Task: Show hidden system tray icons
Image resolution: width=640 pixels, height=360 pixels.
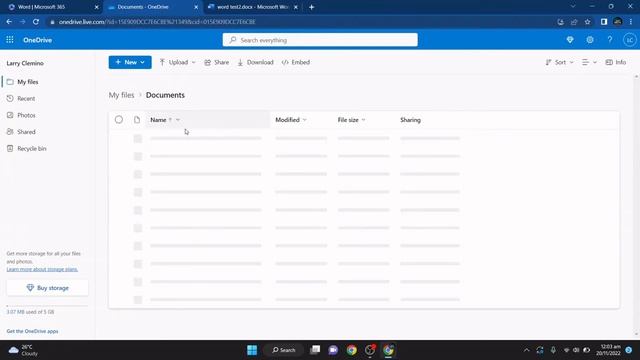Action: (527, 350)
